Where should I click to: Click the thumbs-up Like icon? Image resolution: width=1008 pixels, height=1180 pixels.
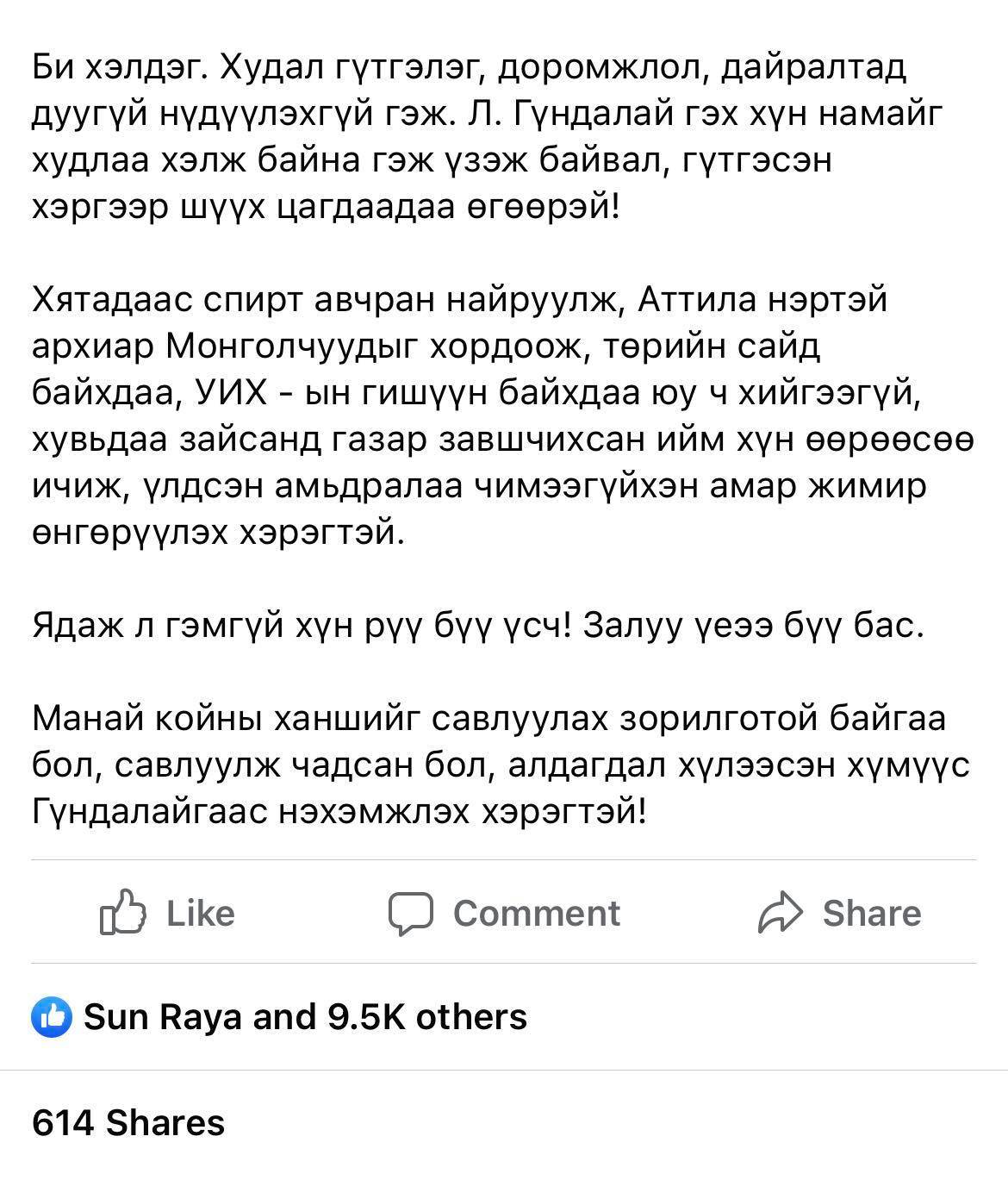pos(122,913)
